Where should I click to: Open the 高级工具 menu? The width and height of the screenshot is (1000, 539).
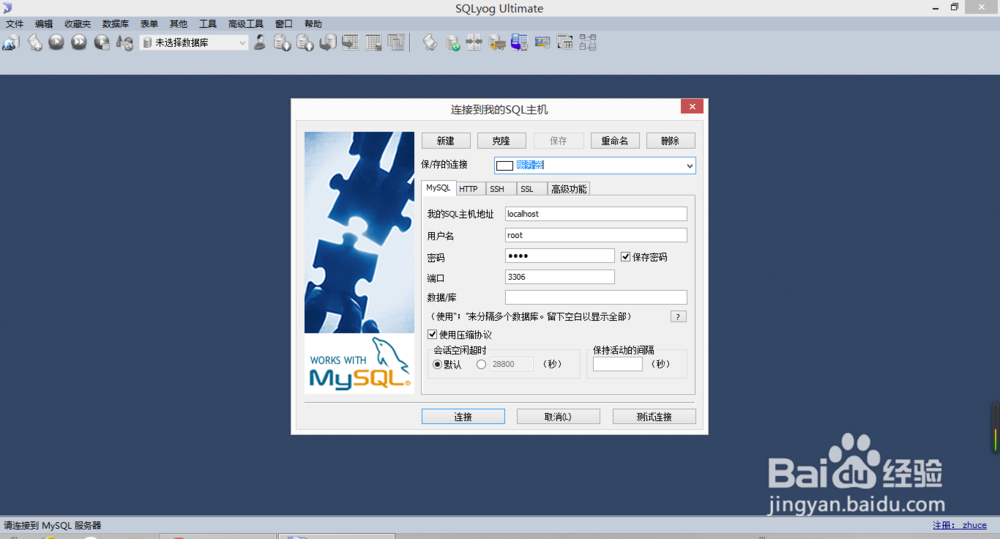click(x=246, y=24)
